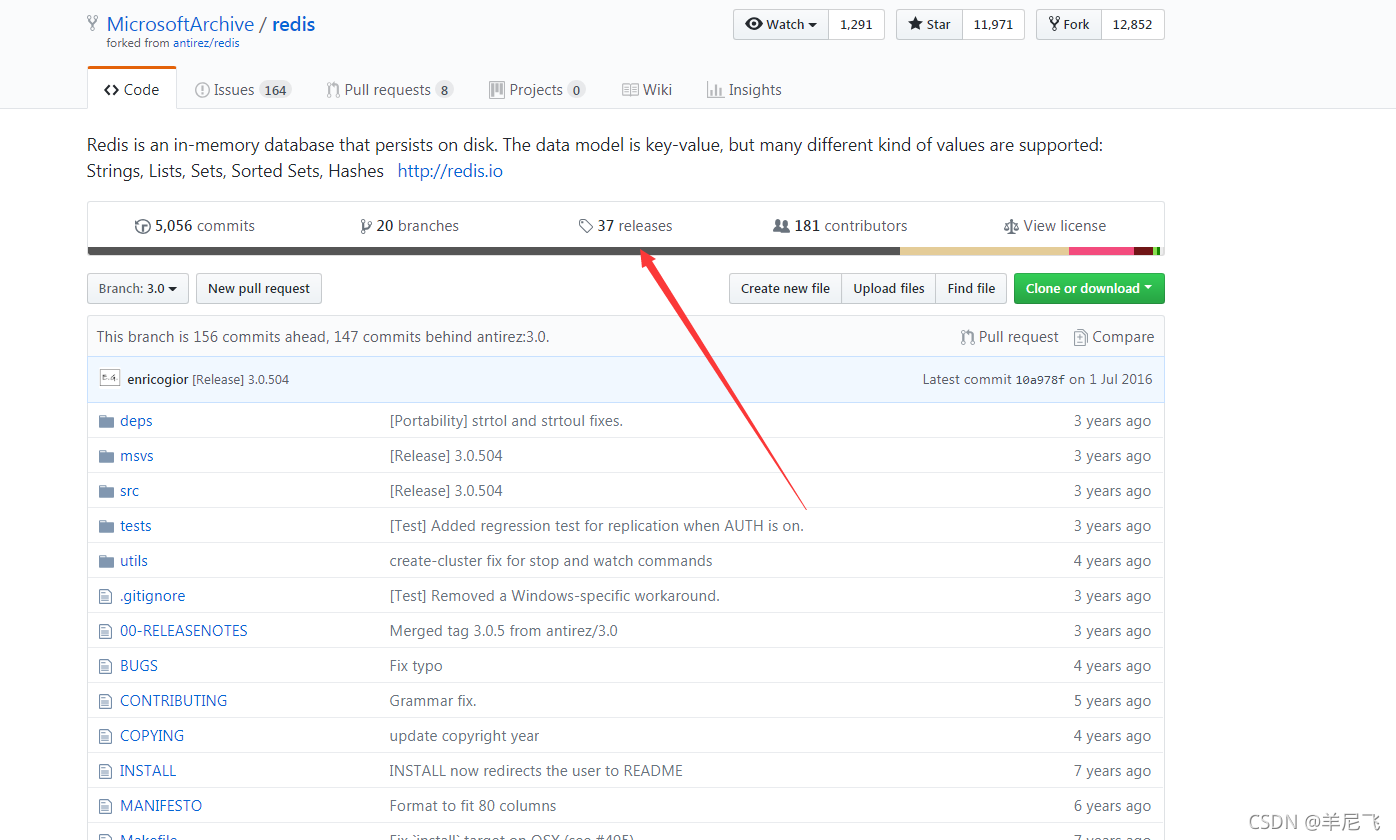Click the branches icon next to 20 branches

366,226
